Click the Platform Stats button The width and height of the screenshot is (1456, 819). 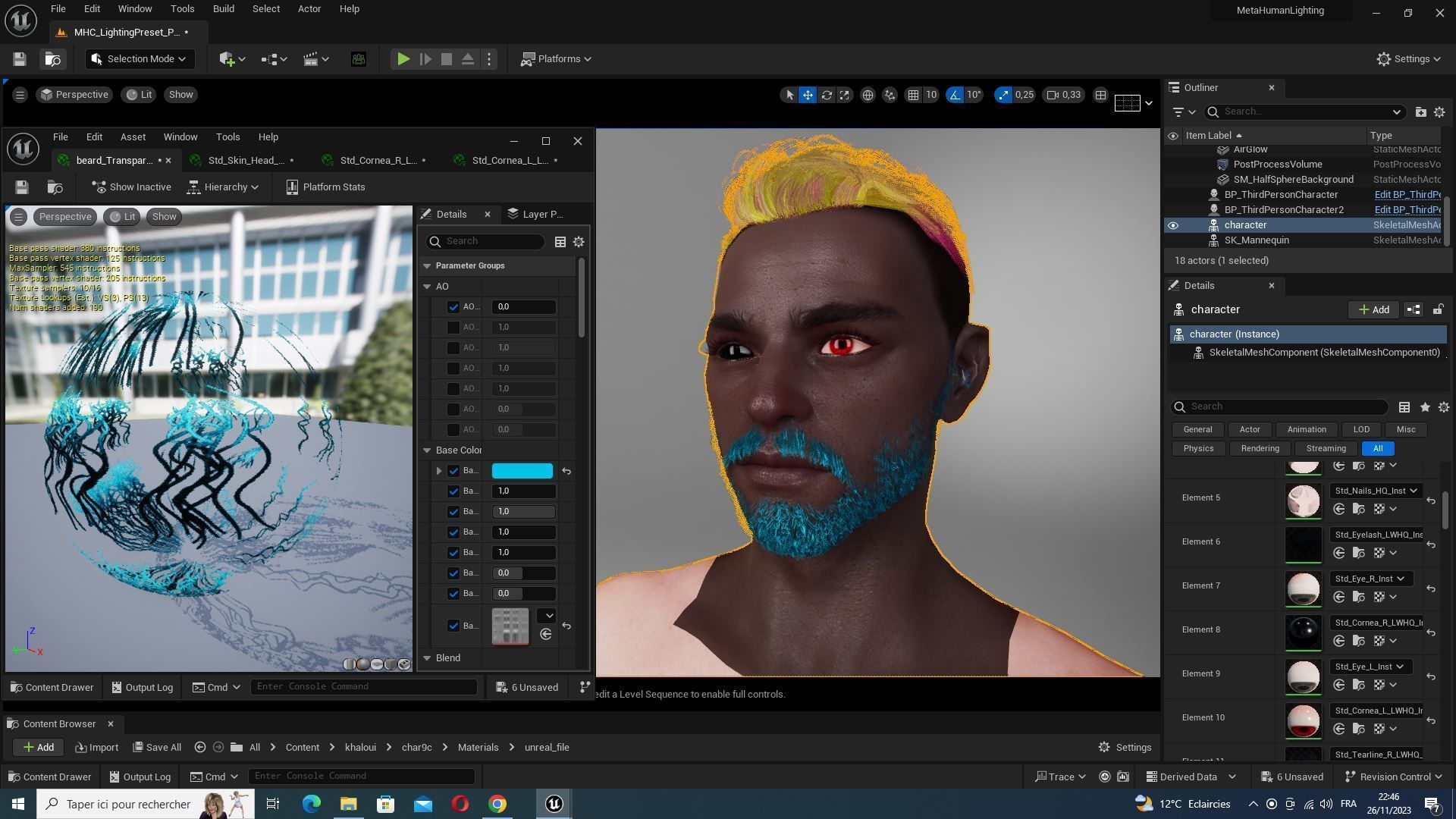click(325, 187)
